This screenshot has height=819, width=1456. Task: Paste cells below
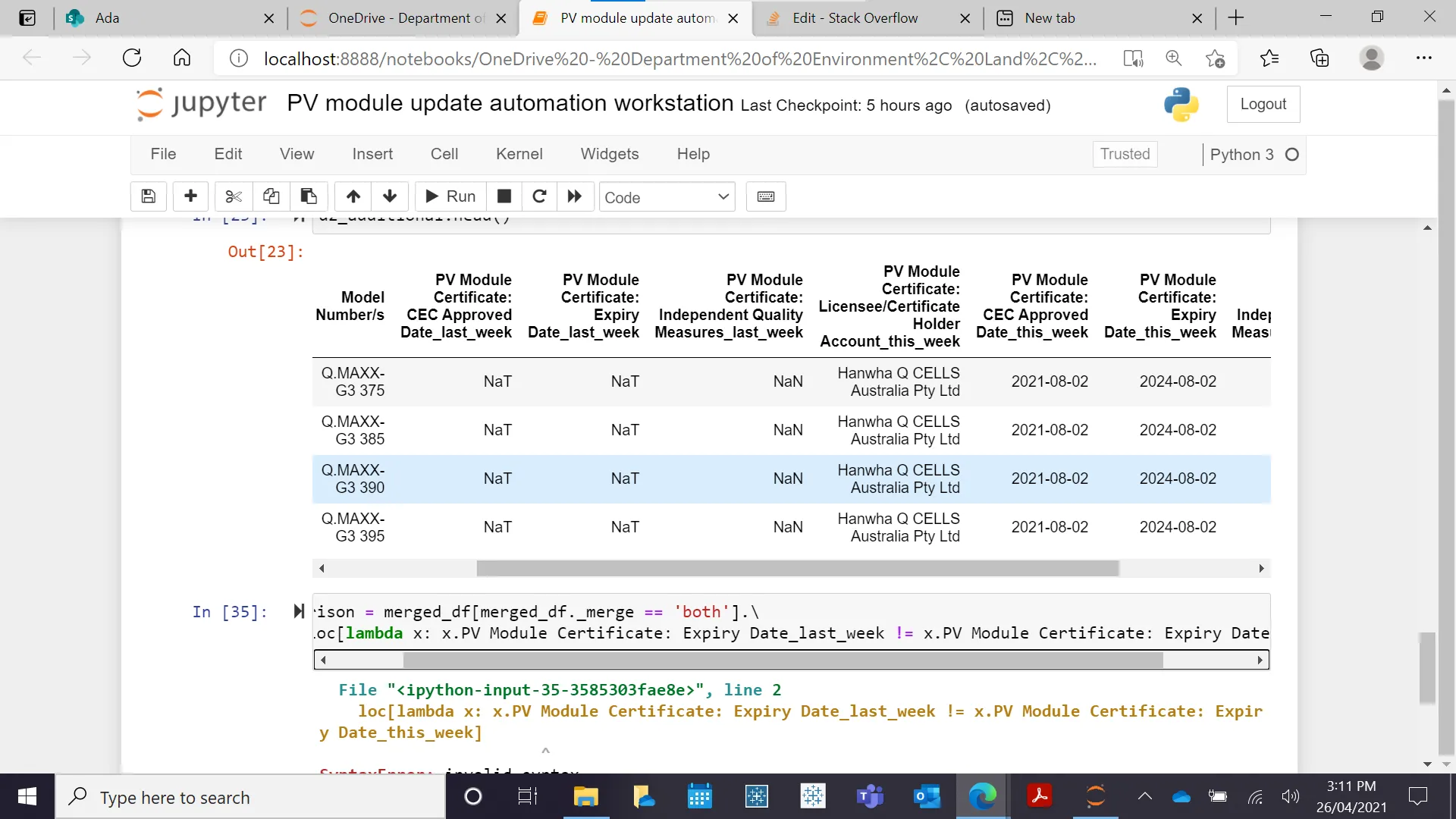click(309, 196)
